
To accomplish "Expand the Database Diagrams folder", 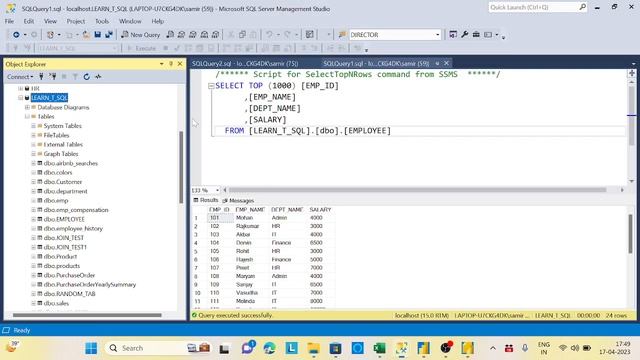I will pos(27,107).
